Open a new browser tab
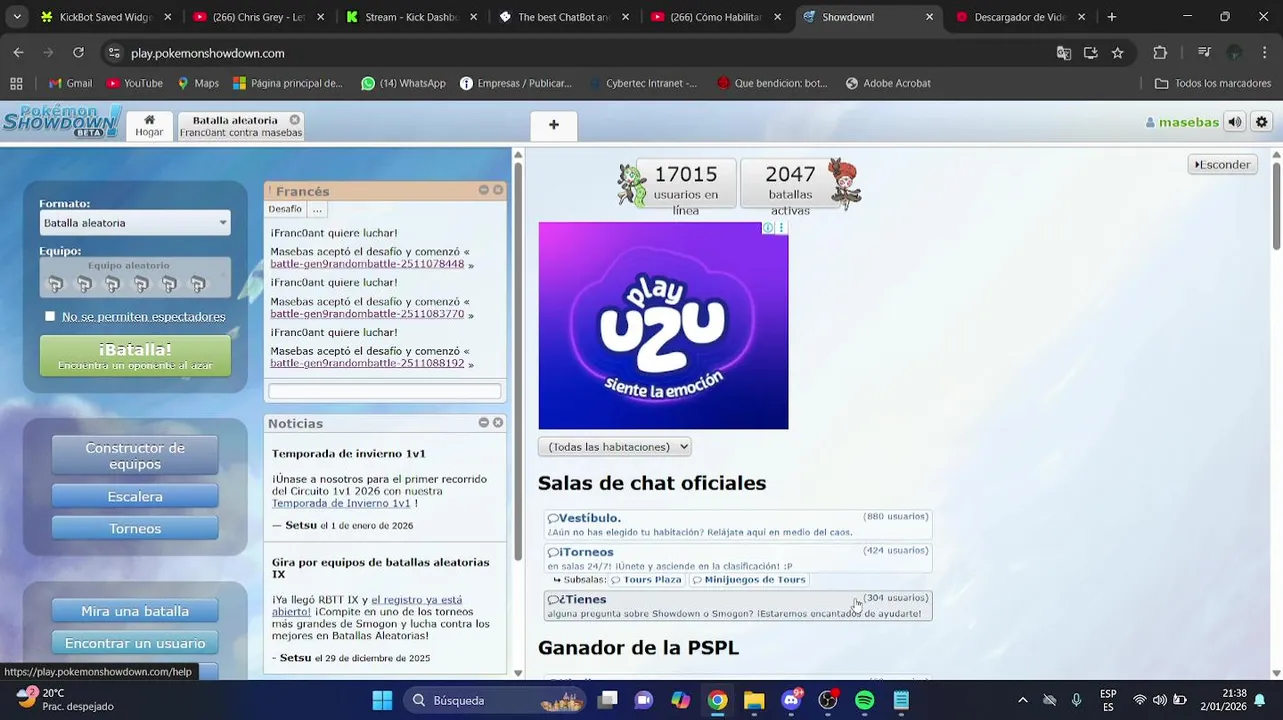The width and height of the screenshot is (1283, 720). (1111, 17)
